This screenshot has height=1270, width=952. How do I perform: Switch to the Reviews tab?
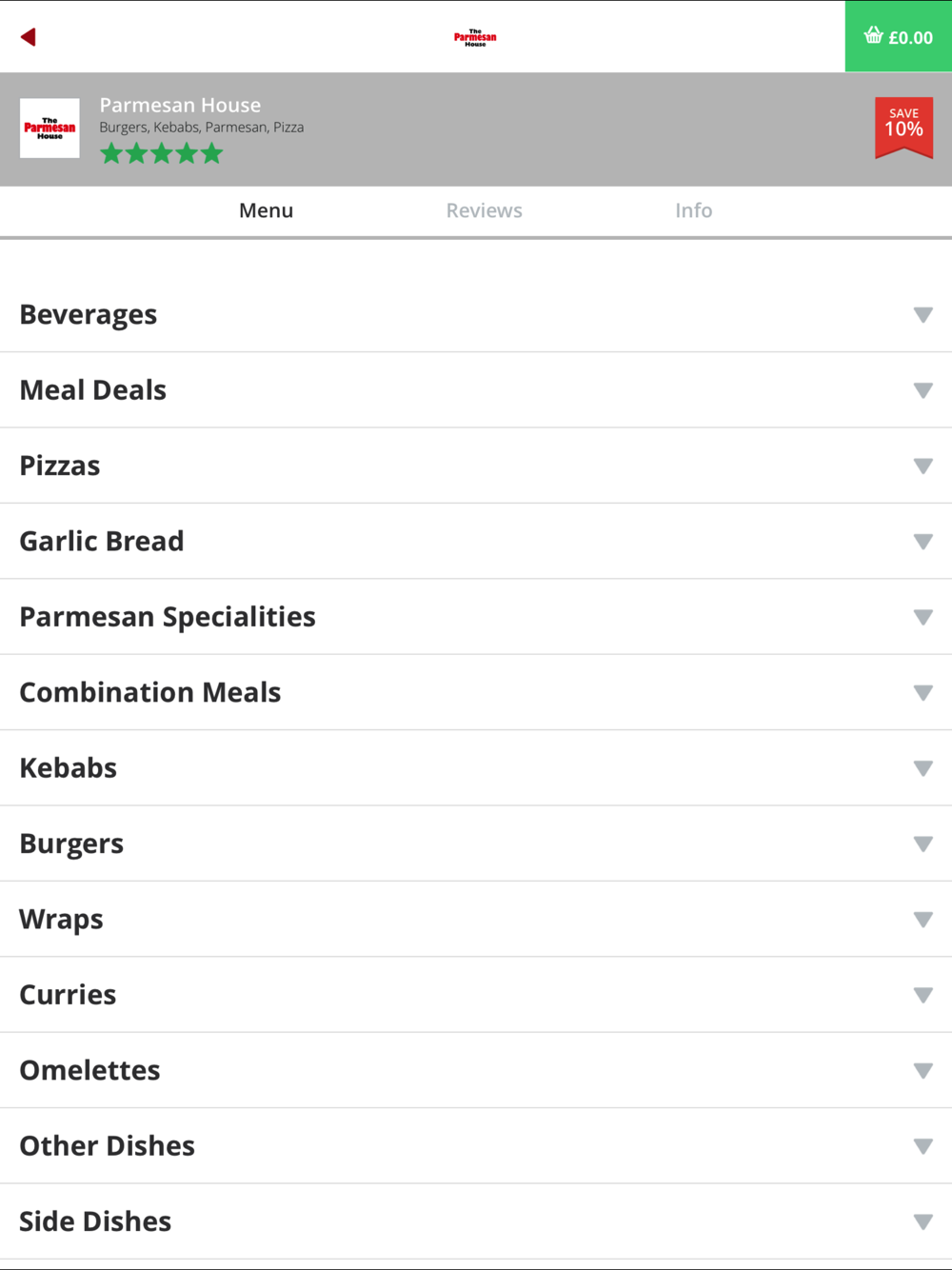(484, 210)
